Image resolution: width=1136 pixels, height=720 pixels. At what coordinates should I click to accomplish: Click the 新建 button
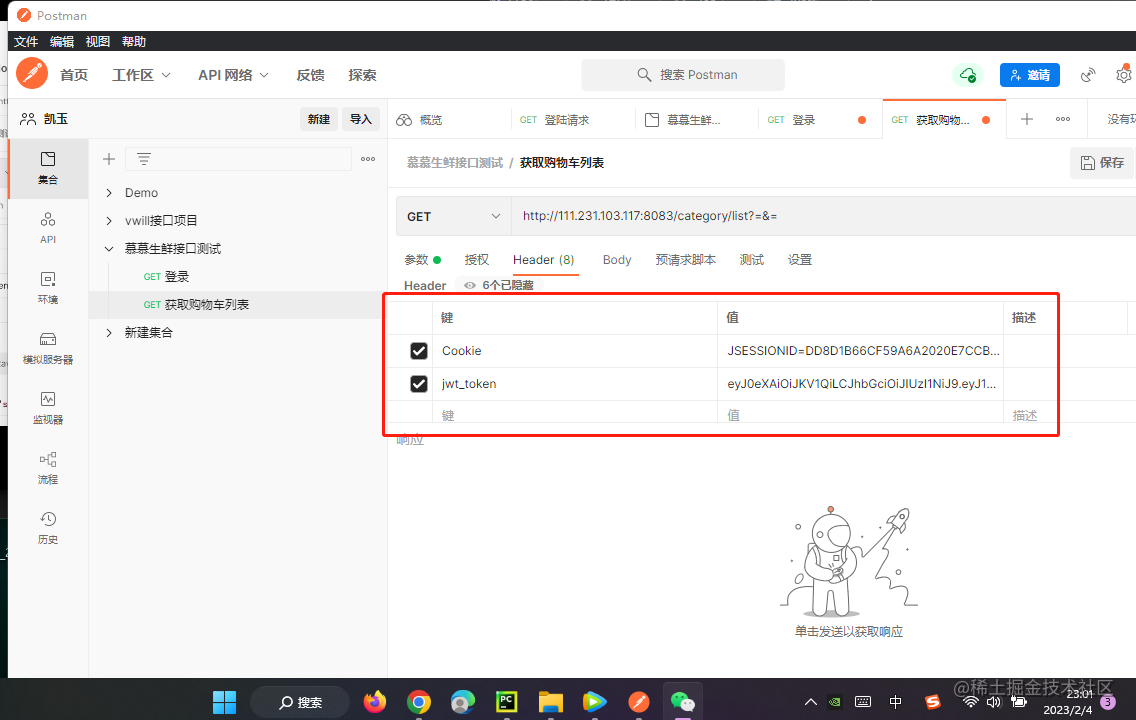(319, 119)
